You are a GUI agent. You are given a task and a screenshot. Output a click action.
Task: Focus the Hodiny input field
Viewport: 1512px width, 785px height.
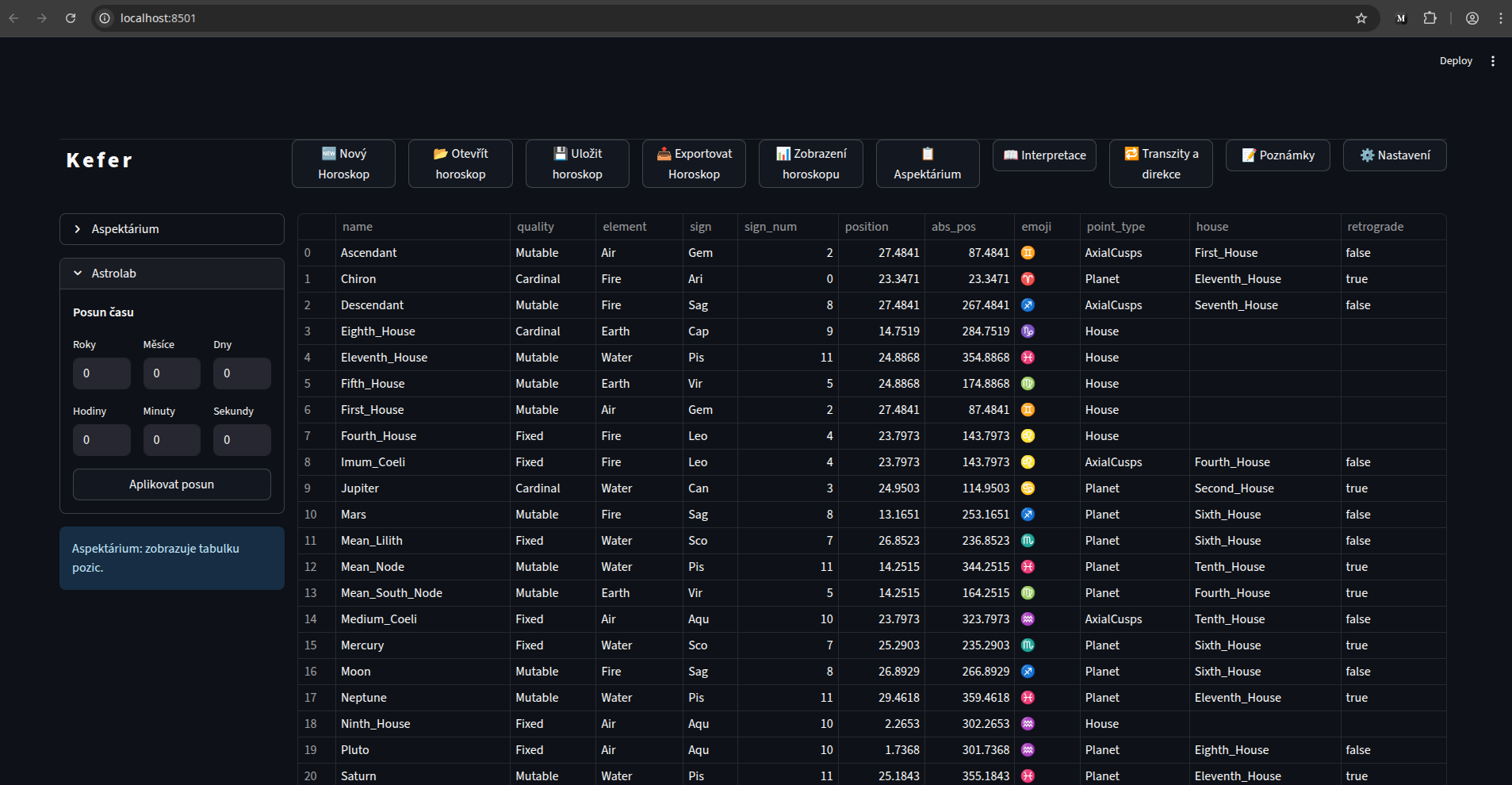click(x=101, y=440)
